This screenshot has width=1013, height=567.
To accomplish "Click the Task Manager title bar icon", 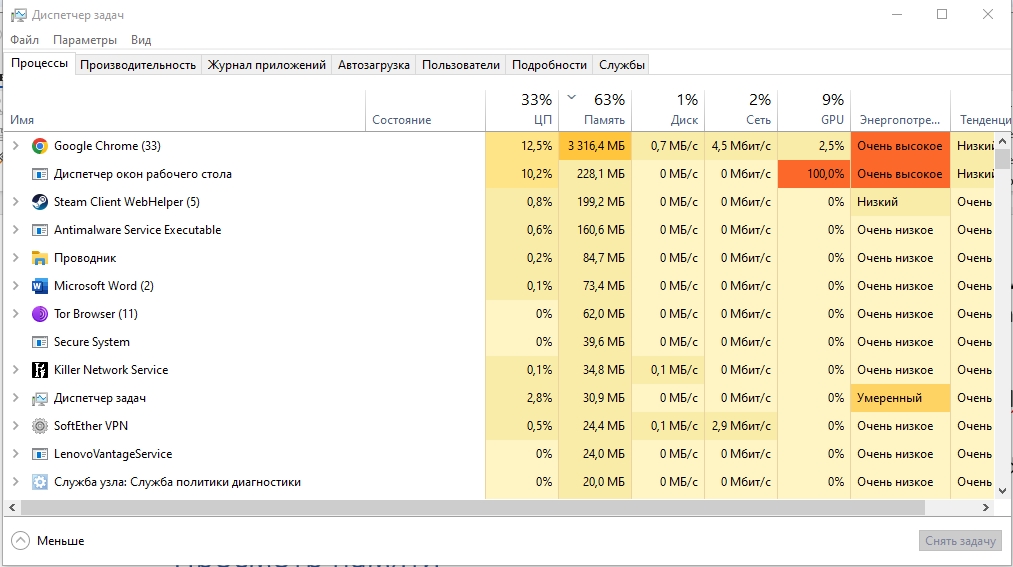I will (19, 15).
